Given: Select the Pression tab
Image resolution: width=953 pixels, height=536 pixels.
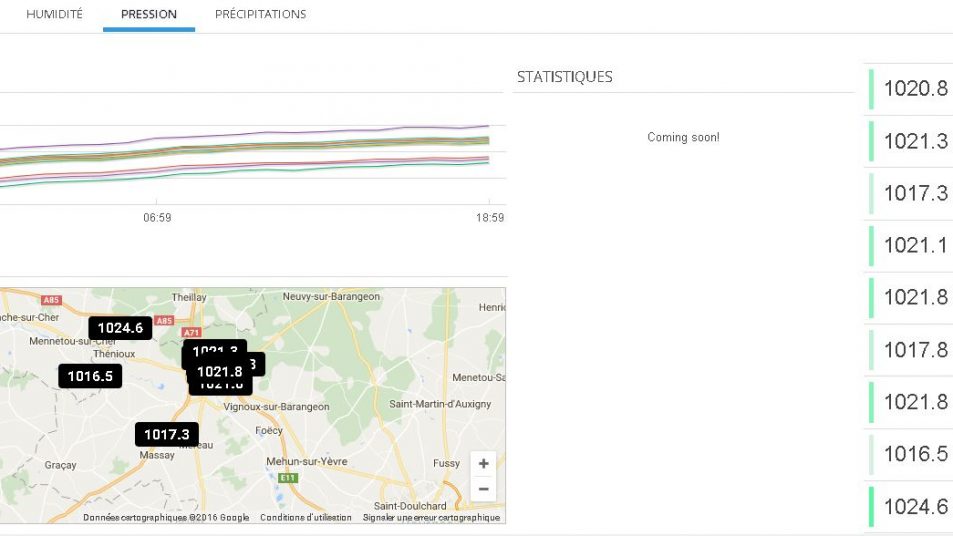Looking at the screenshot, I should coord(148,15).
